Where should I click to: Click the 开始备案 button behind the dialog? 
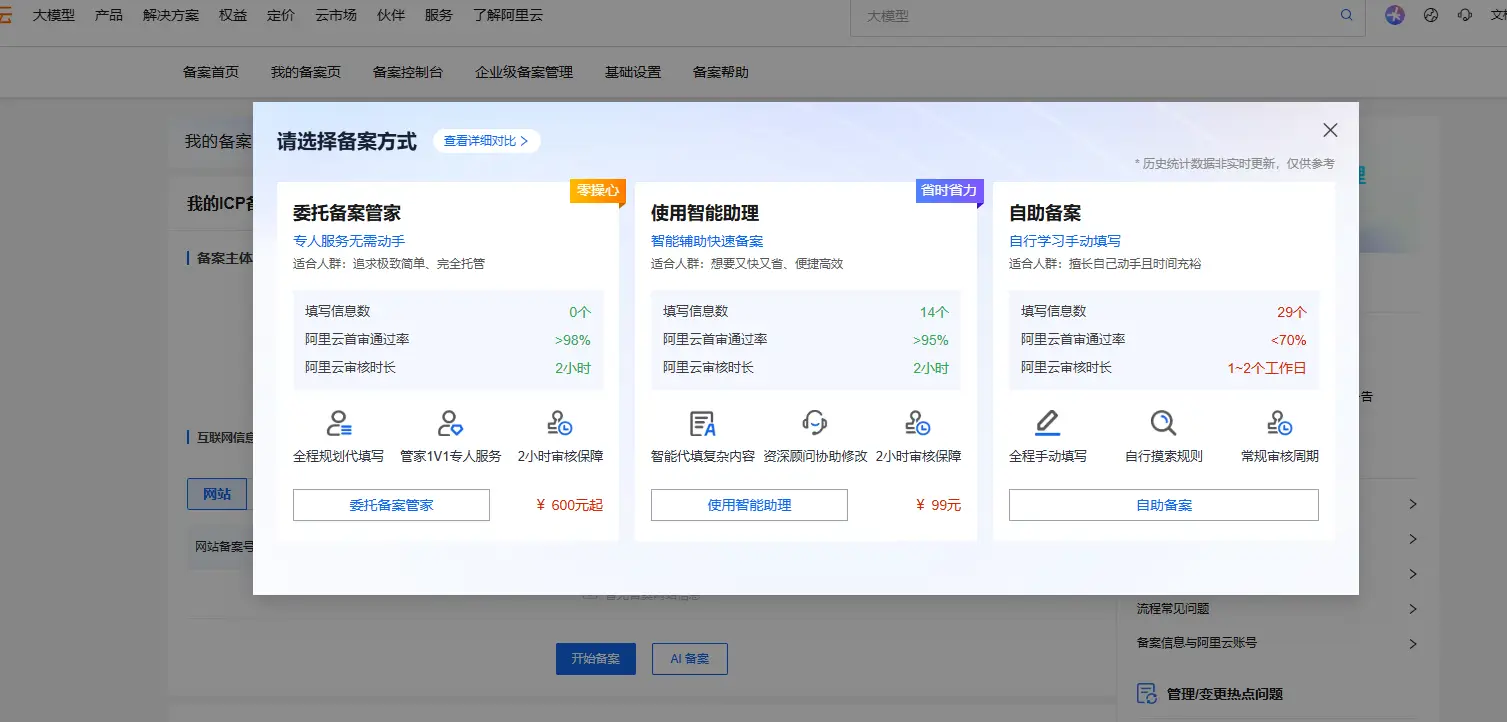tap(596, 659)
